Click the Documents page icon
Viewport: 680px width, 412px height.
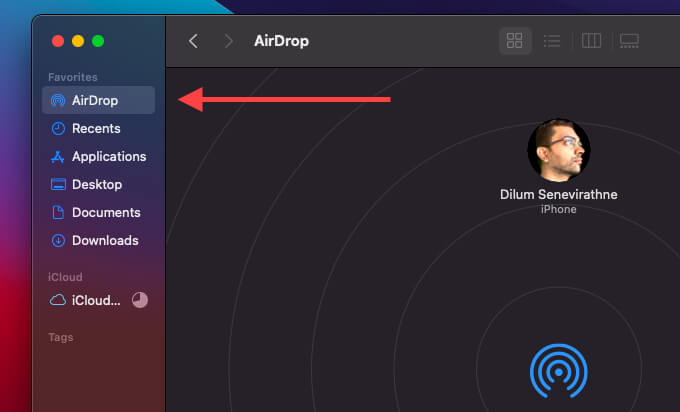[58, 213]
